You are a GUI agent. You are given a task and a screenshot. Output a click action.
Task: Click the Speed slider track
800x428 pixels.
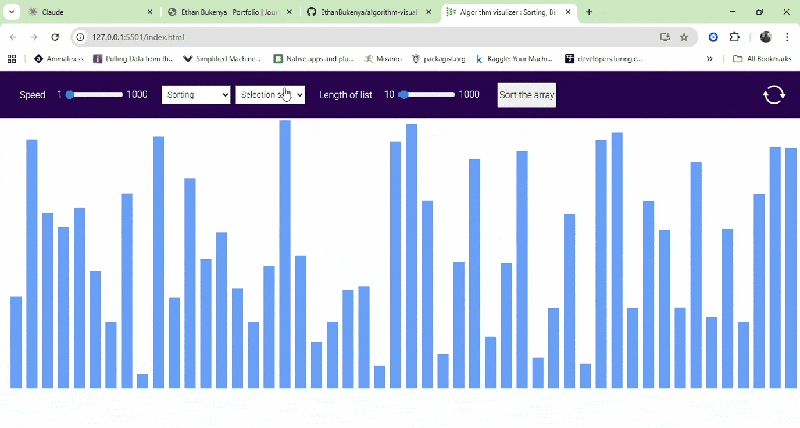[95, 95]
